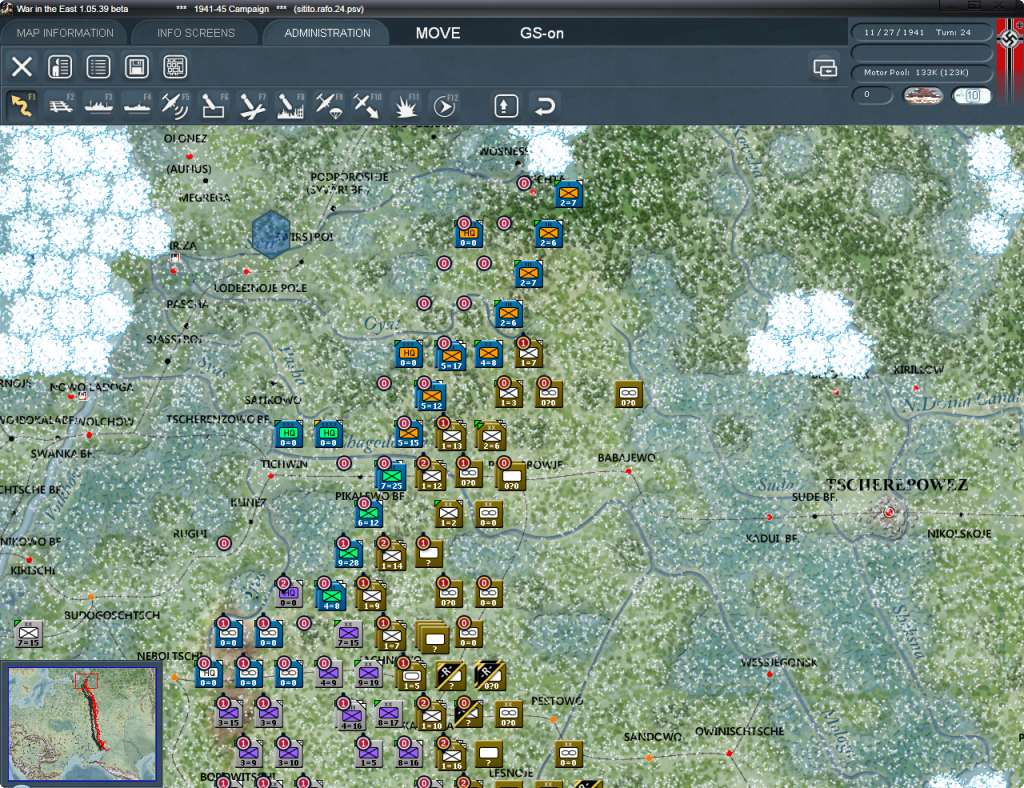Click the X icon in the Administration row
Image resolution: width=1024 pixels, height=788 pixels.
[22, 67]
